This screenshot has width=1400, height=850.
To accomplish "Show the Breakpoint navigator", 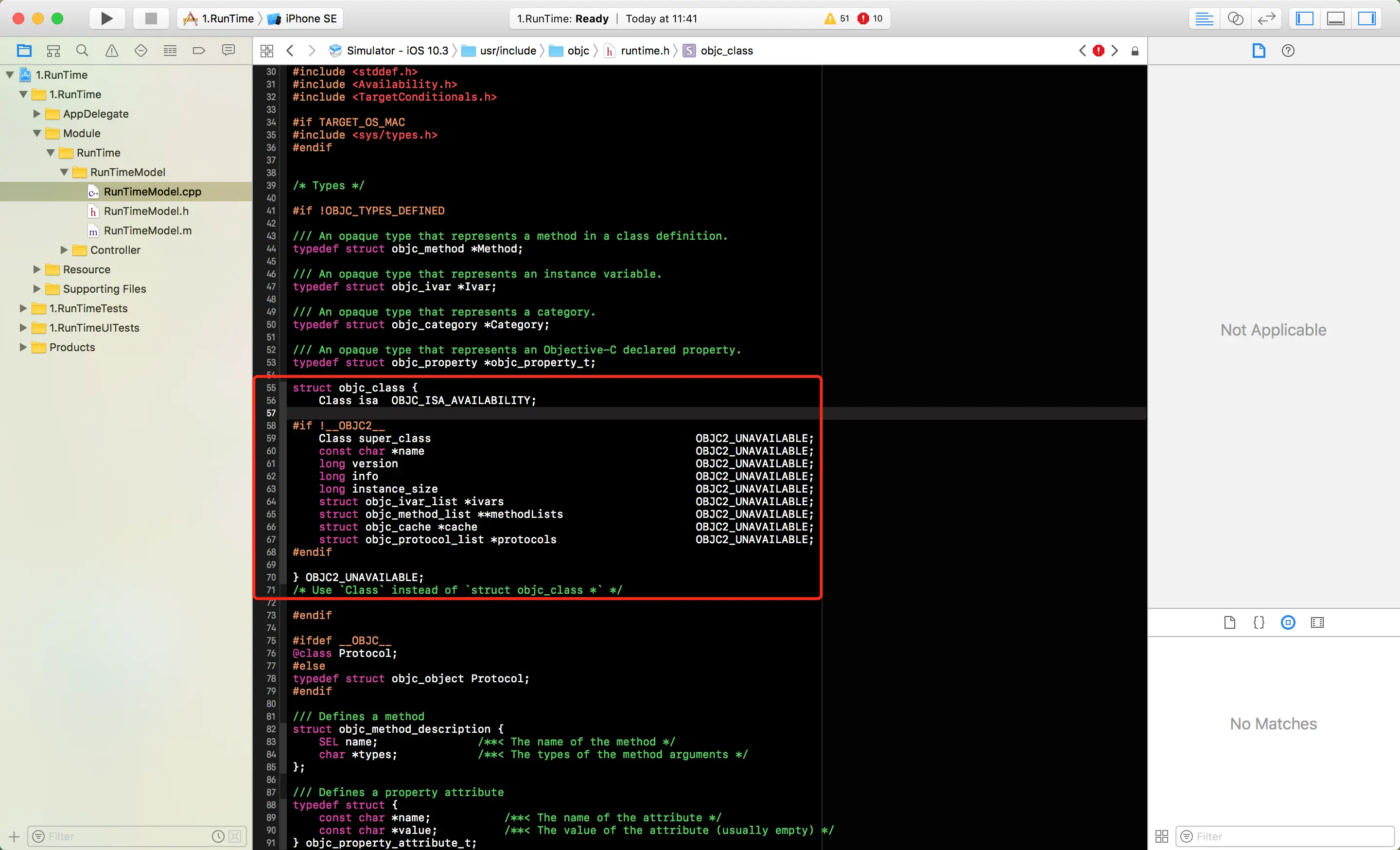I will coord(199,51).
